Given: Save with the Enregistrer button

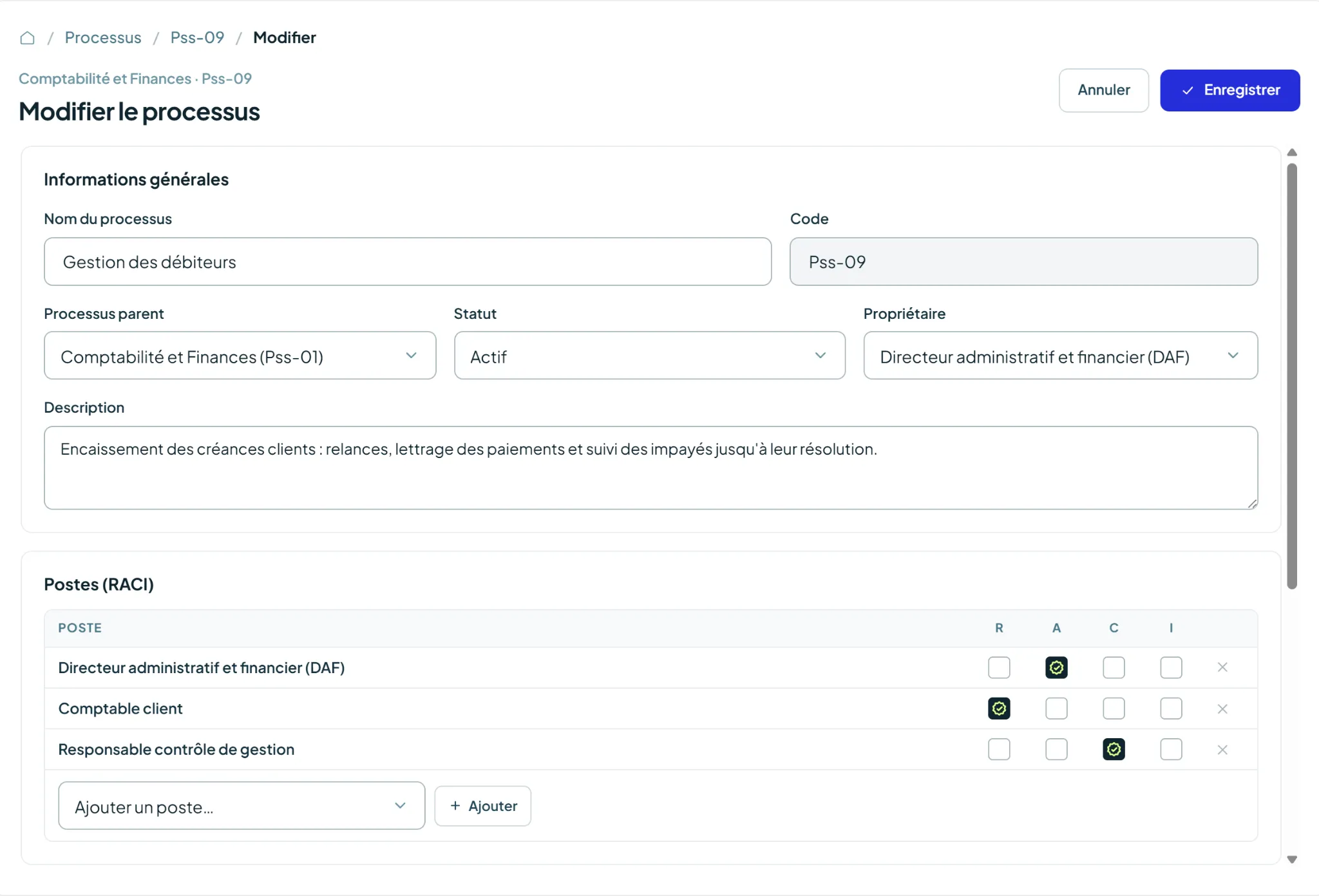Looking at the screenshot, I should pyautogui.click(x=1230, y=90).
